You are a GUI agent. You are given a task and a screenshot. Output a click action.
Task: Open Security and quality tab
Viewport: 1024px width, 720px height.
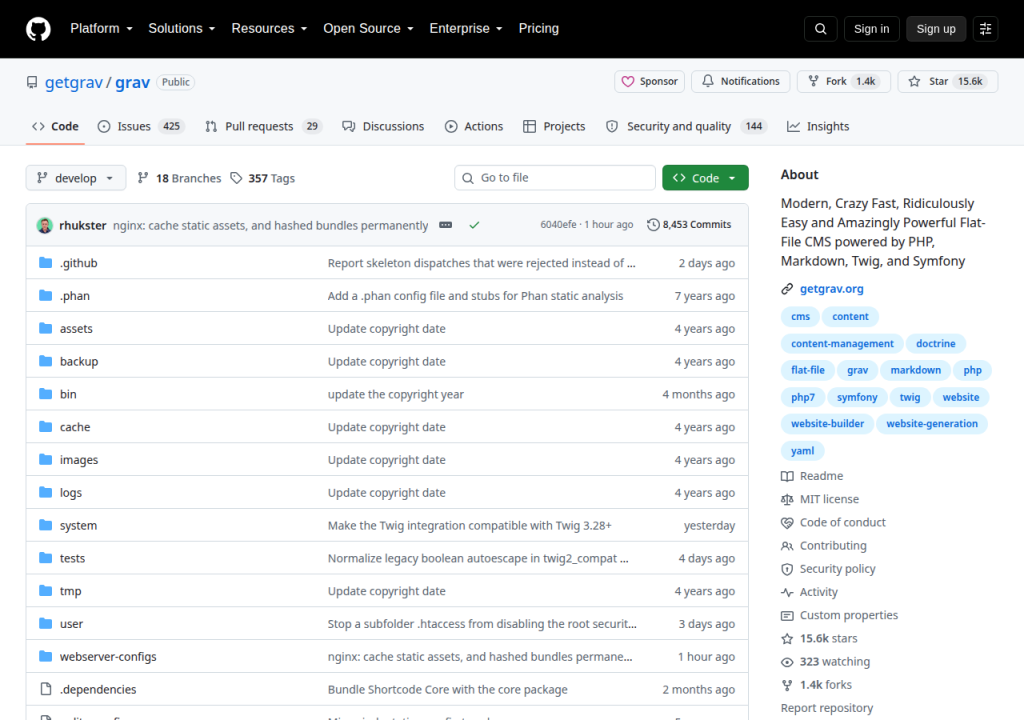[686, 127]
